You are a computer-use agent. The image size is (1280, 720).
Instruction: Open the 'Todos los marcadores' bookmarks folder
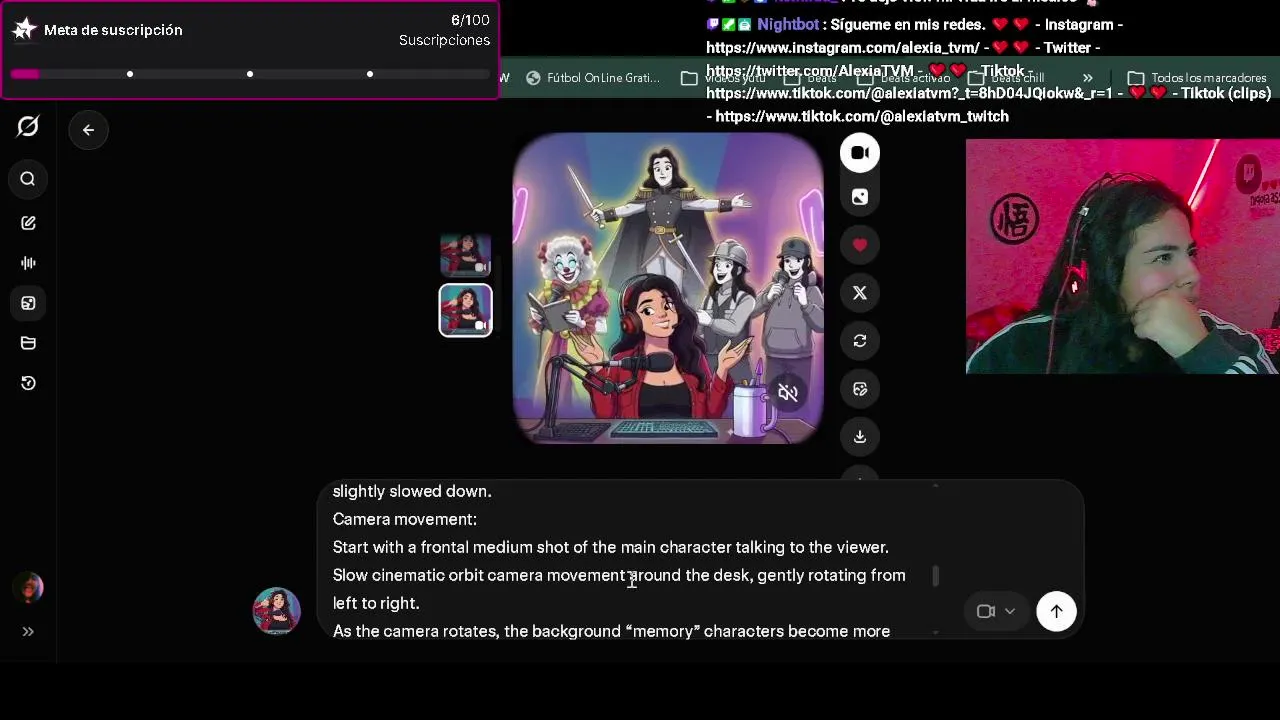tap(1198, 78)
